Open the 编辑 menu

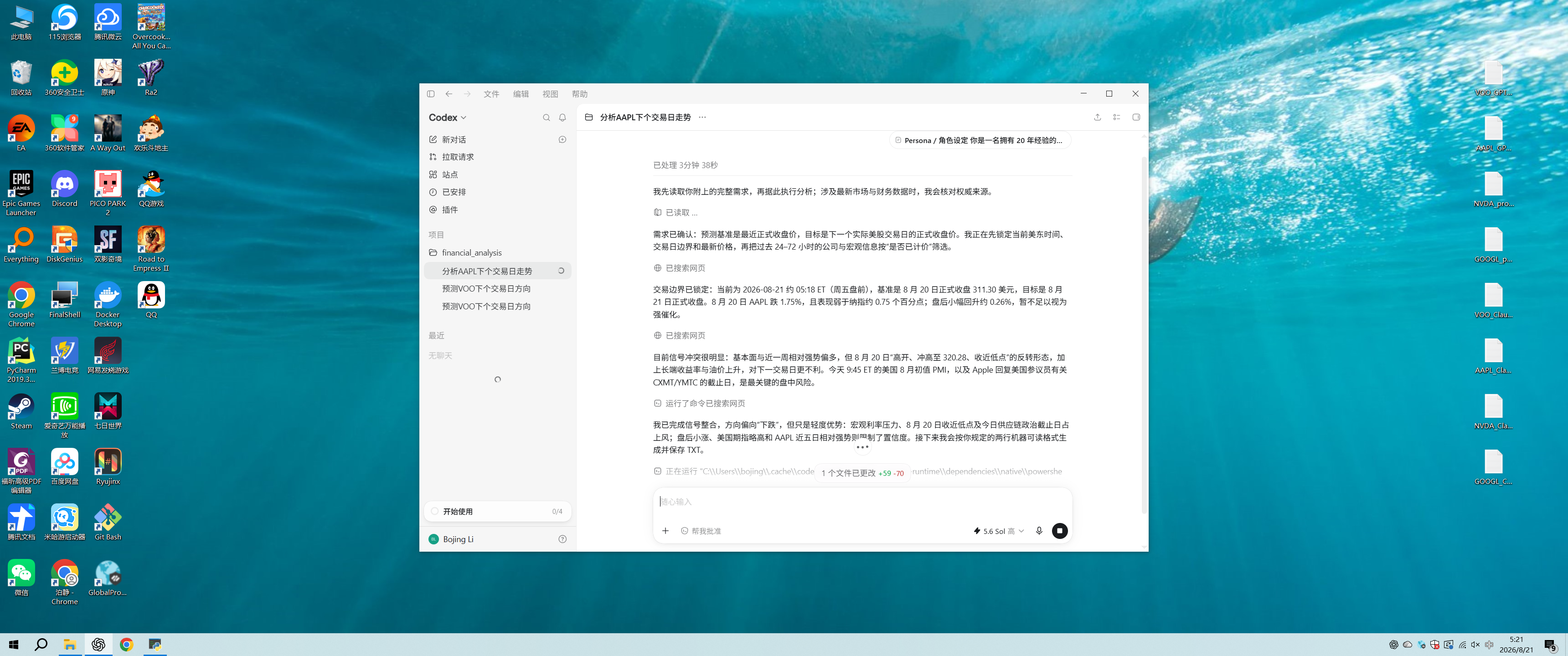coord(521,94)
